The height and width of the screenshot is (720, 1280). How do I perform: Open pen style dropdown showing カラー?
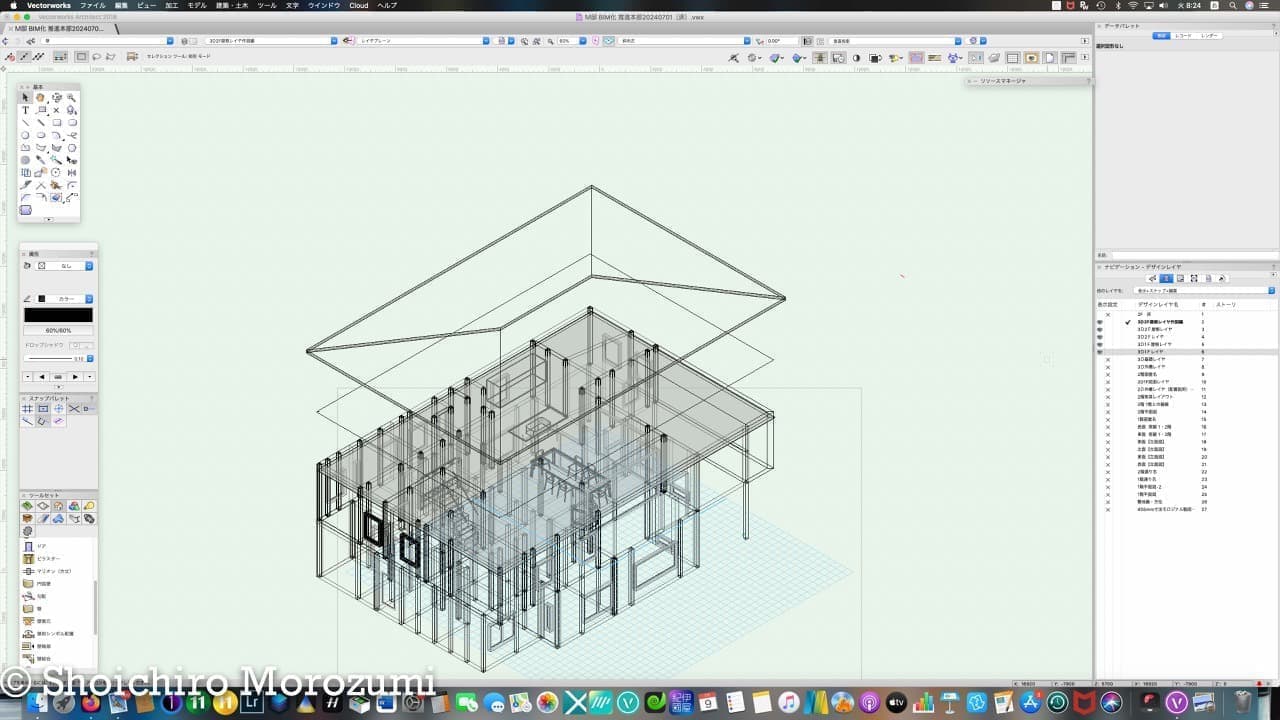(66, 299)
